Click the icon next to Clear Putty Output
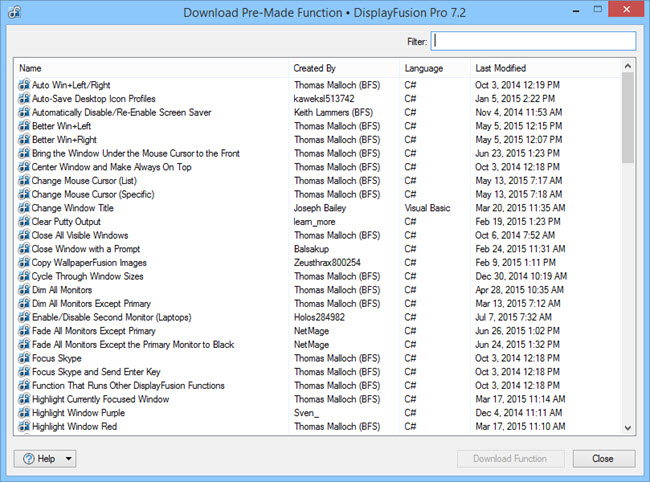The height and width of the screenshot is (482, 650). [24, 222]
